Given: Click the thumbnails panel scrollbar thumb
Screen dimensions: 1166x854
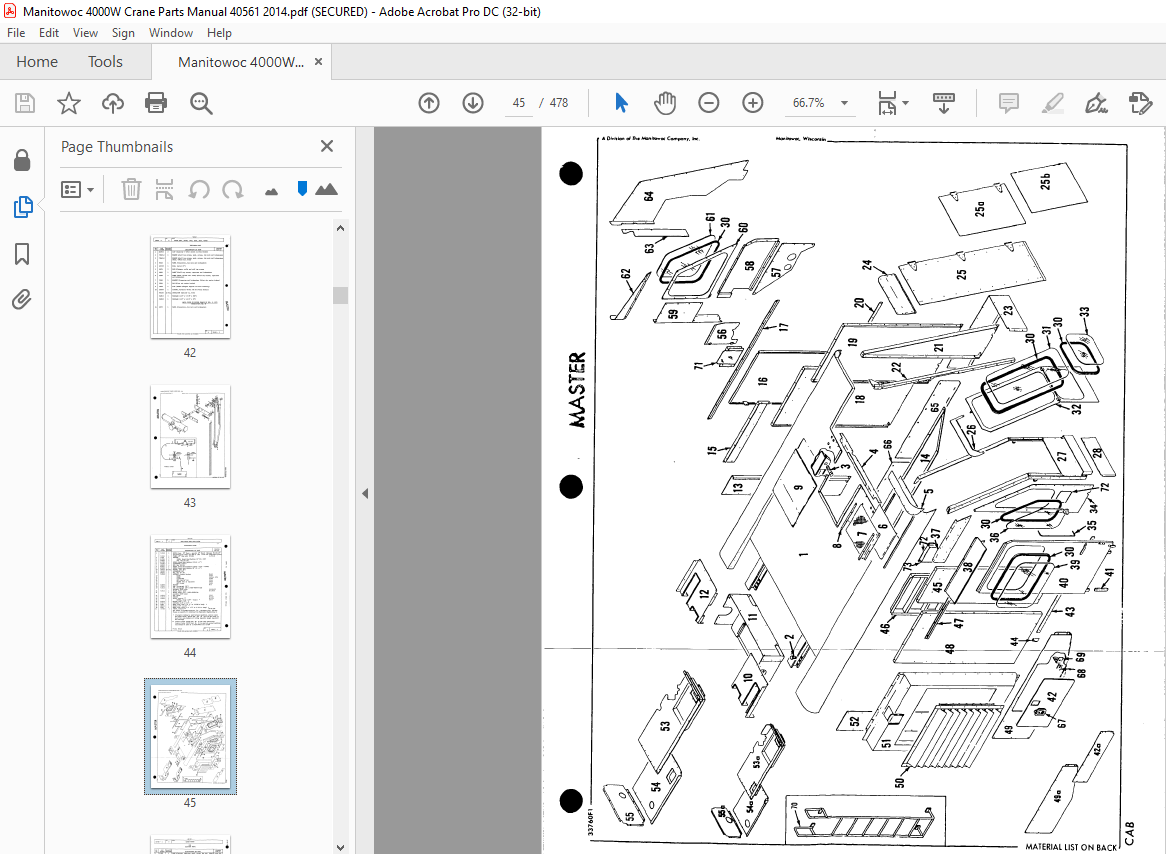Looking at the screenshot, I should (341, 295).
